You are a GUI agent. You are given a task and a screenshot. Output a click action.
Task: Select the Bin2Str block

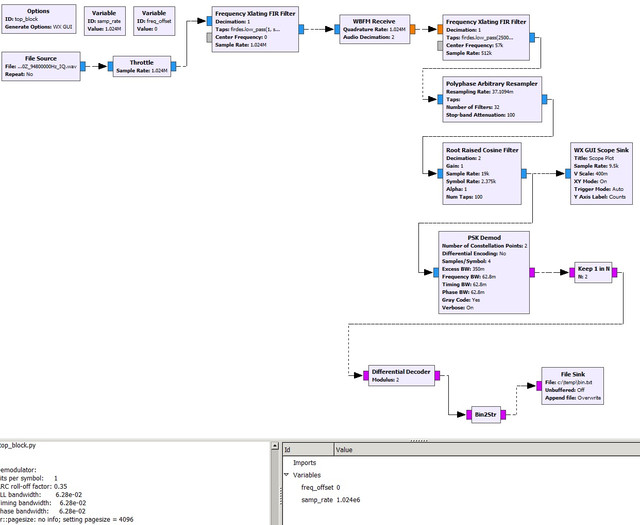point(486,415)
